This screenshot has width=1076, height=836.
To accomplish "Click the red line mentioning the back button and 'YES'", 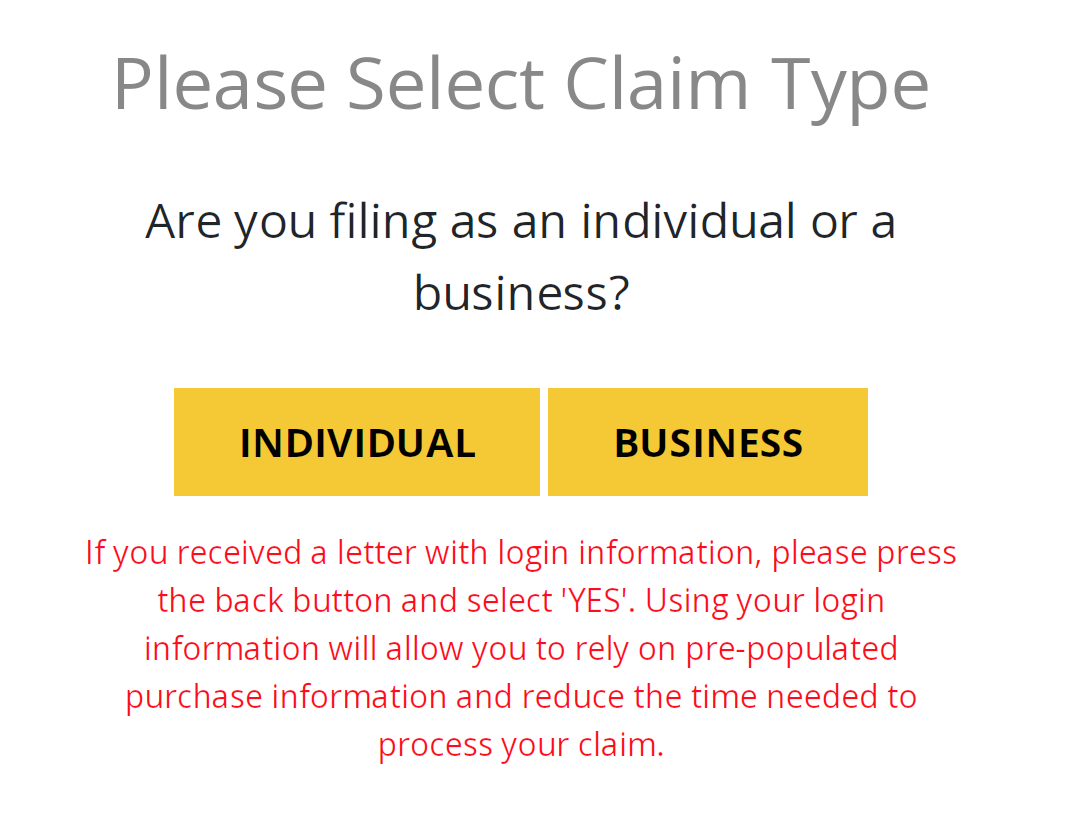I will point(521,601).
